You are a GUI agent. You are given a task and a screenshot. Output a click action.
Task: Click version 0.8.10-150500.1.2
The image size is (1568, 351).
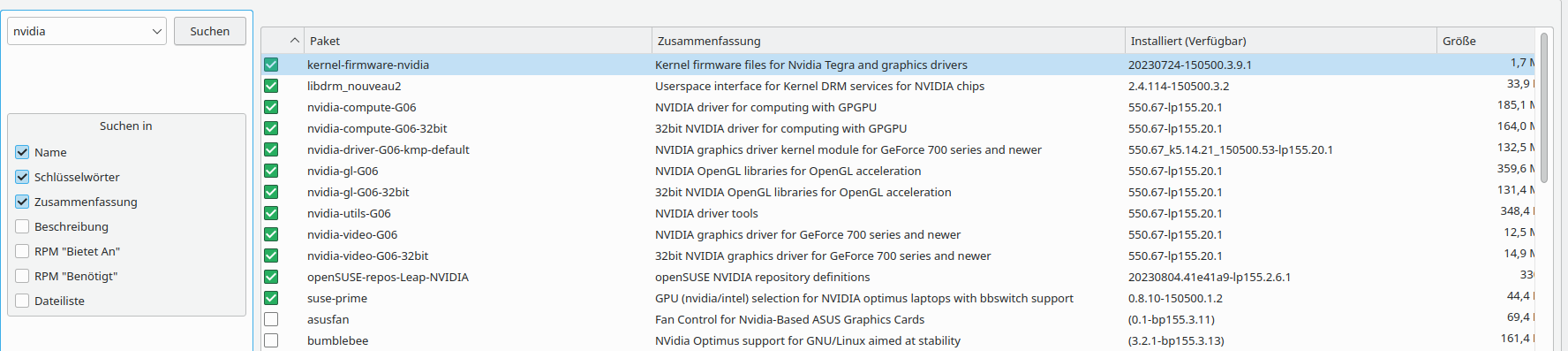coord(1176,298)
